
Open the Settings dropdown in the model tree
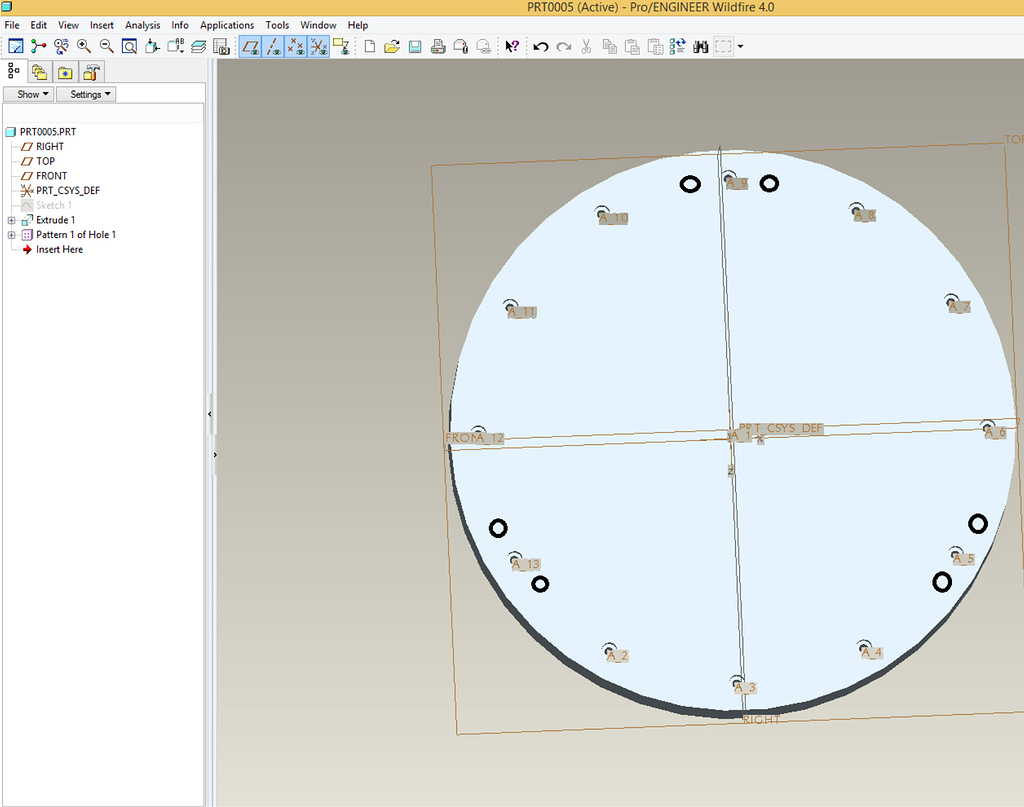point(85,93)
